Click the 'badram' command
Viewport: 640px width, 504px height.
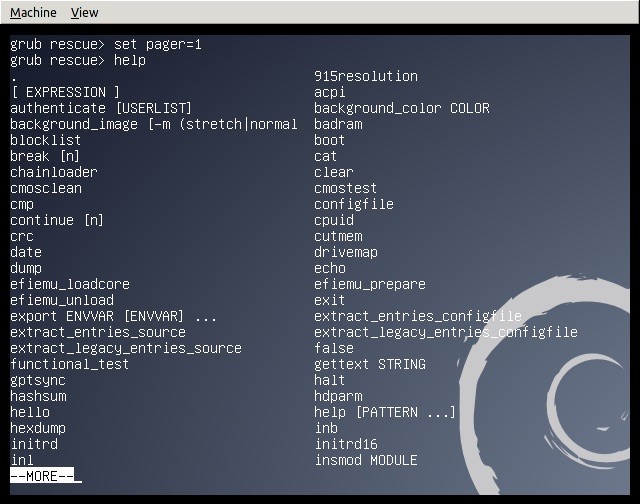tap(338, 124)
